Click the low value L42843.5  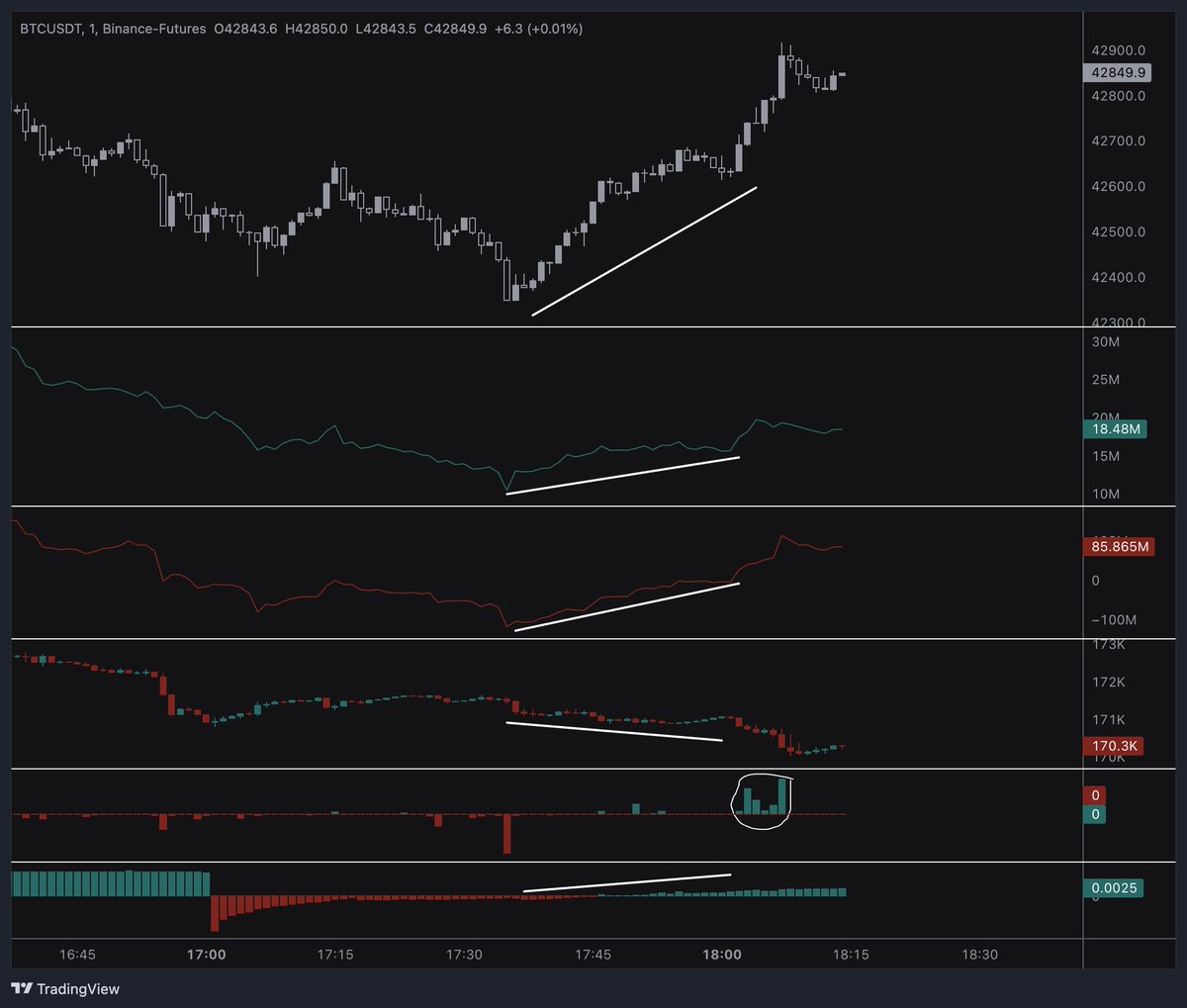coord(390,29)
